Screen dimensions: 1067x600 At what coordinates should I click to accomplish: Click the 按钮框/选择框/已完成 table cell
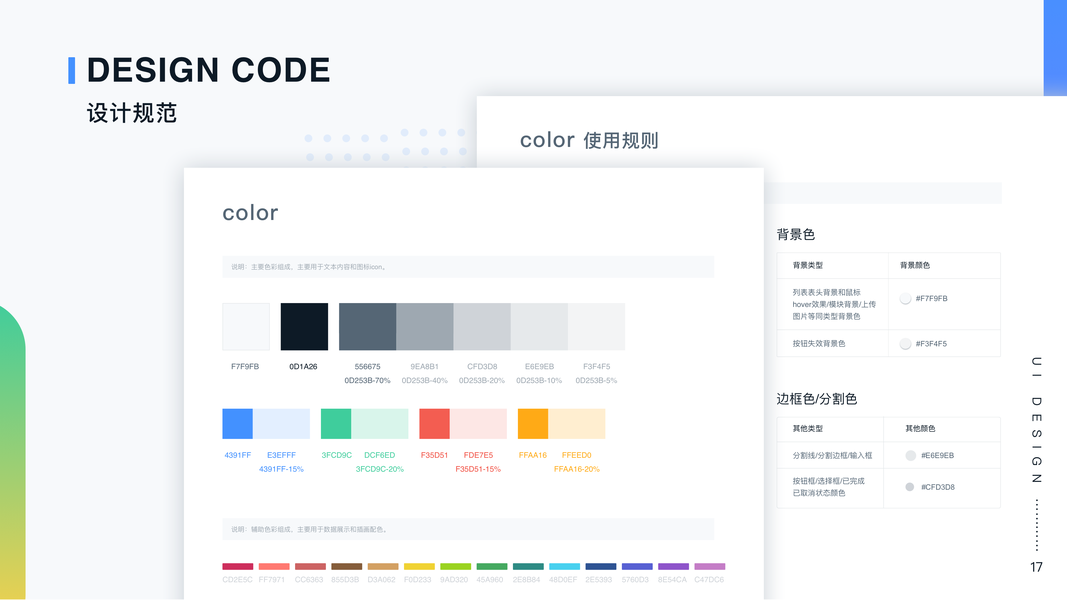(828, 486)
